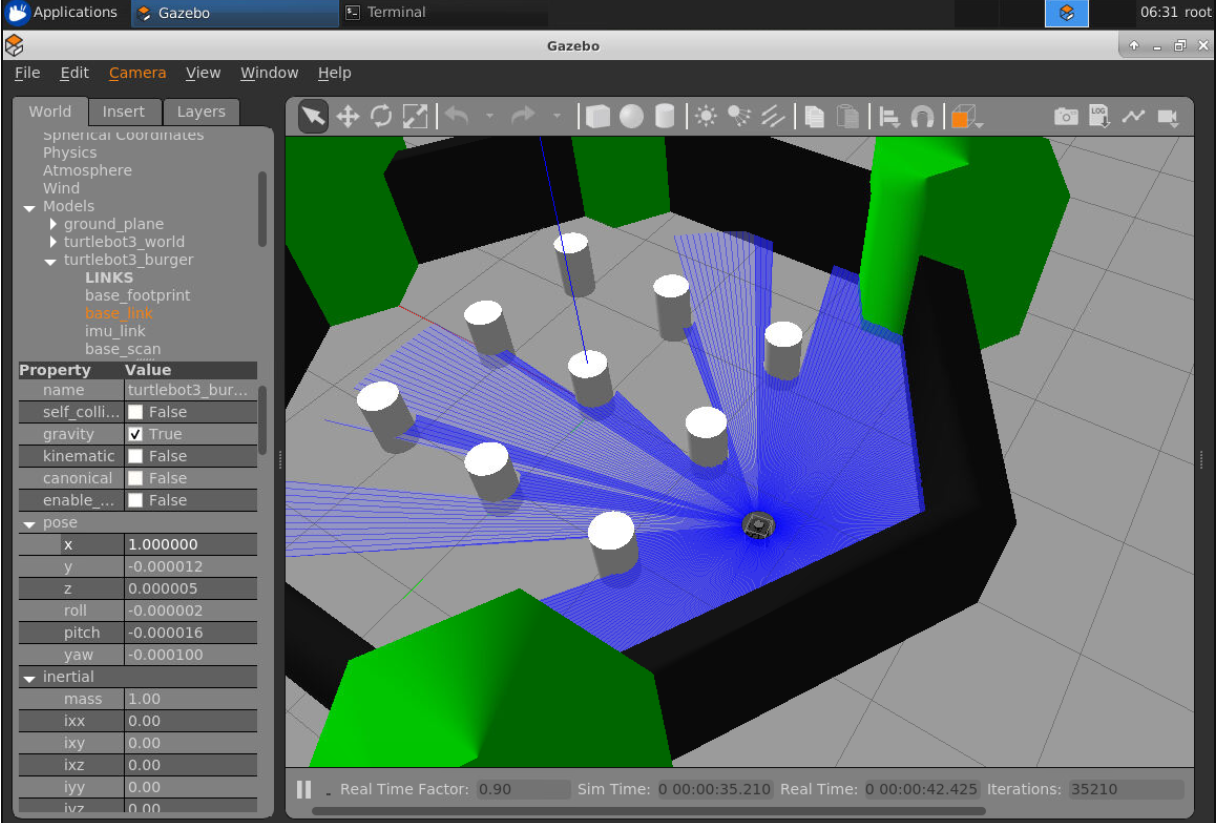
Task: Open the Camera menu
Action: click(137, 73)
